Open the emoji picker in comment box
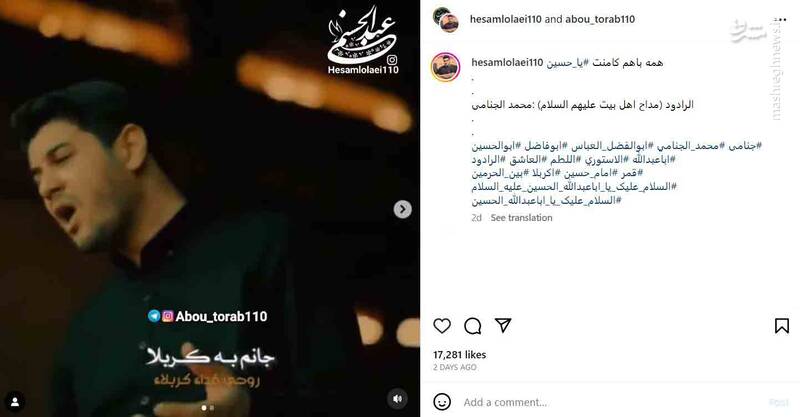The height and width of the screenshot is (417, 800). pyautogui.click(x=442, y=402)
